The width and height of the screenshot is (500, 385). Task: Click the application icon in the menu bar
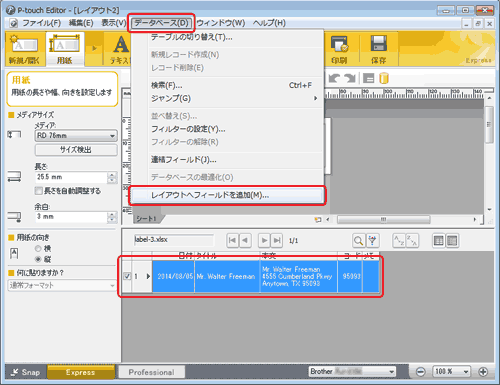(x=13, y=23)
